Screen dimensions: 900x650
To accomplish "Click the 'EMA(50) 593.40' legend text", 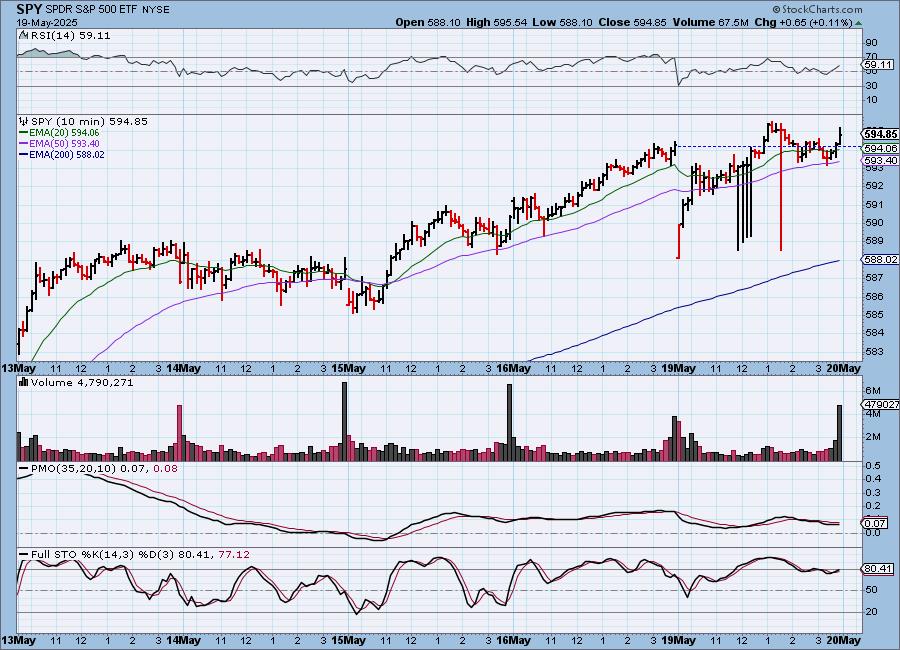I will (x=64, y=144).
